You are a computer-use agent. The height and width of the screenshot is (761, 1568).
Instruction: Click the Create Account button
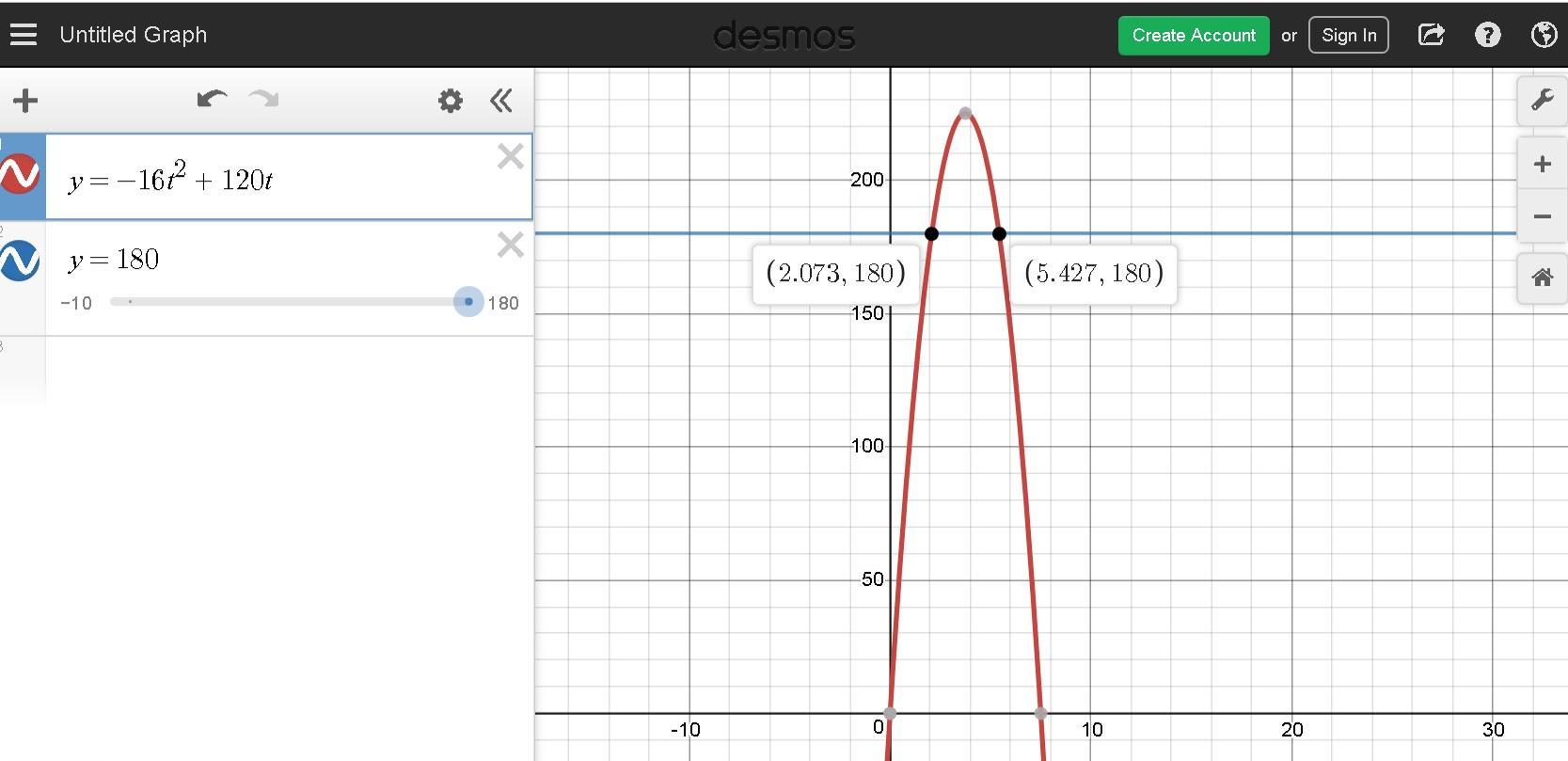coord(1194,35)
